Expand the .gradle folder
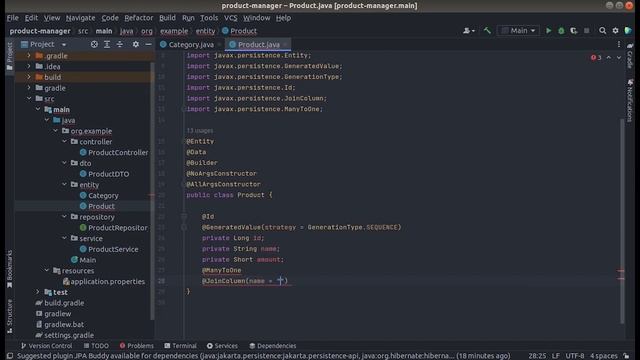 point(29,56)
